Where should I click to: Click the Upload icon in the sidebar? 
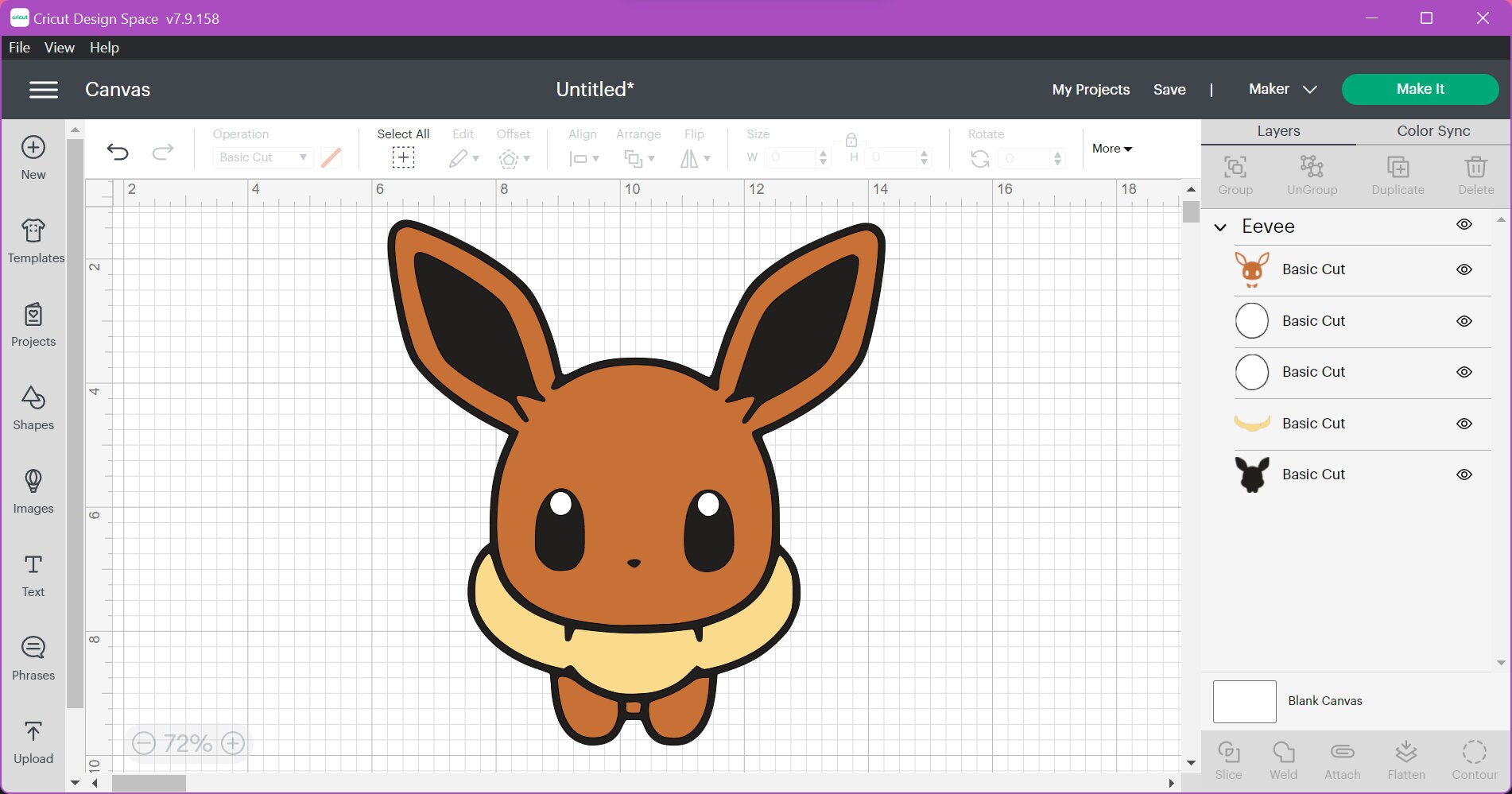(33, 742)
